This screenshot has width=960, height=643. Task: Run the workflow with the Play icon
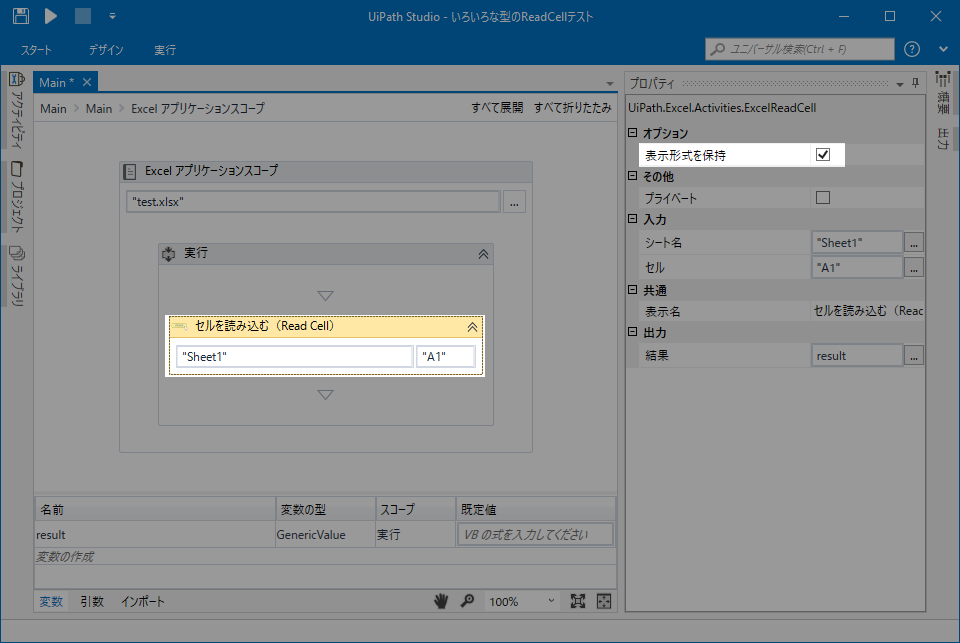51,16
